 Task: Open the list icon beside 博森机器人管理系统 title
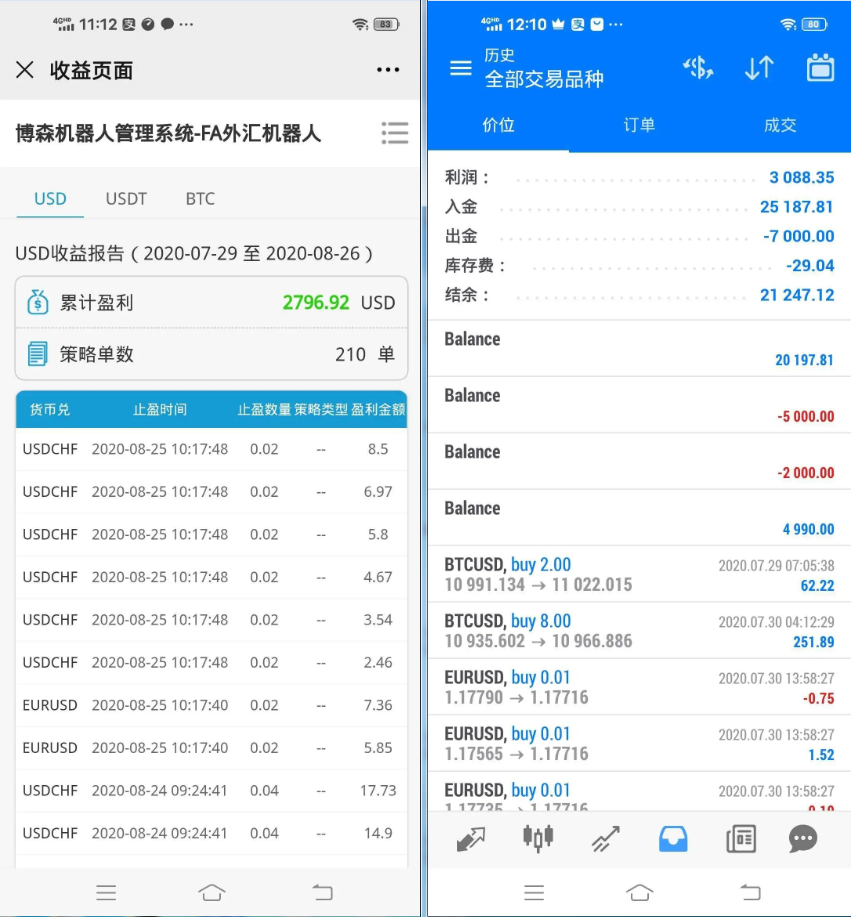click(x=395, y=133)
